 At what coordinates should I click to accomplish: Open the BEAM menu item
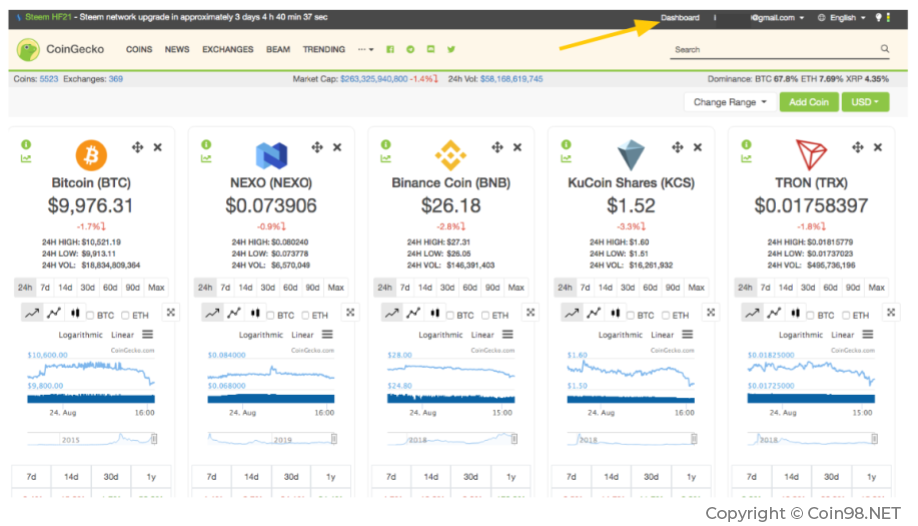click(x=278, y=50)
